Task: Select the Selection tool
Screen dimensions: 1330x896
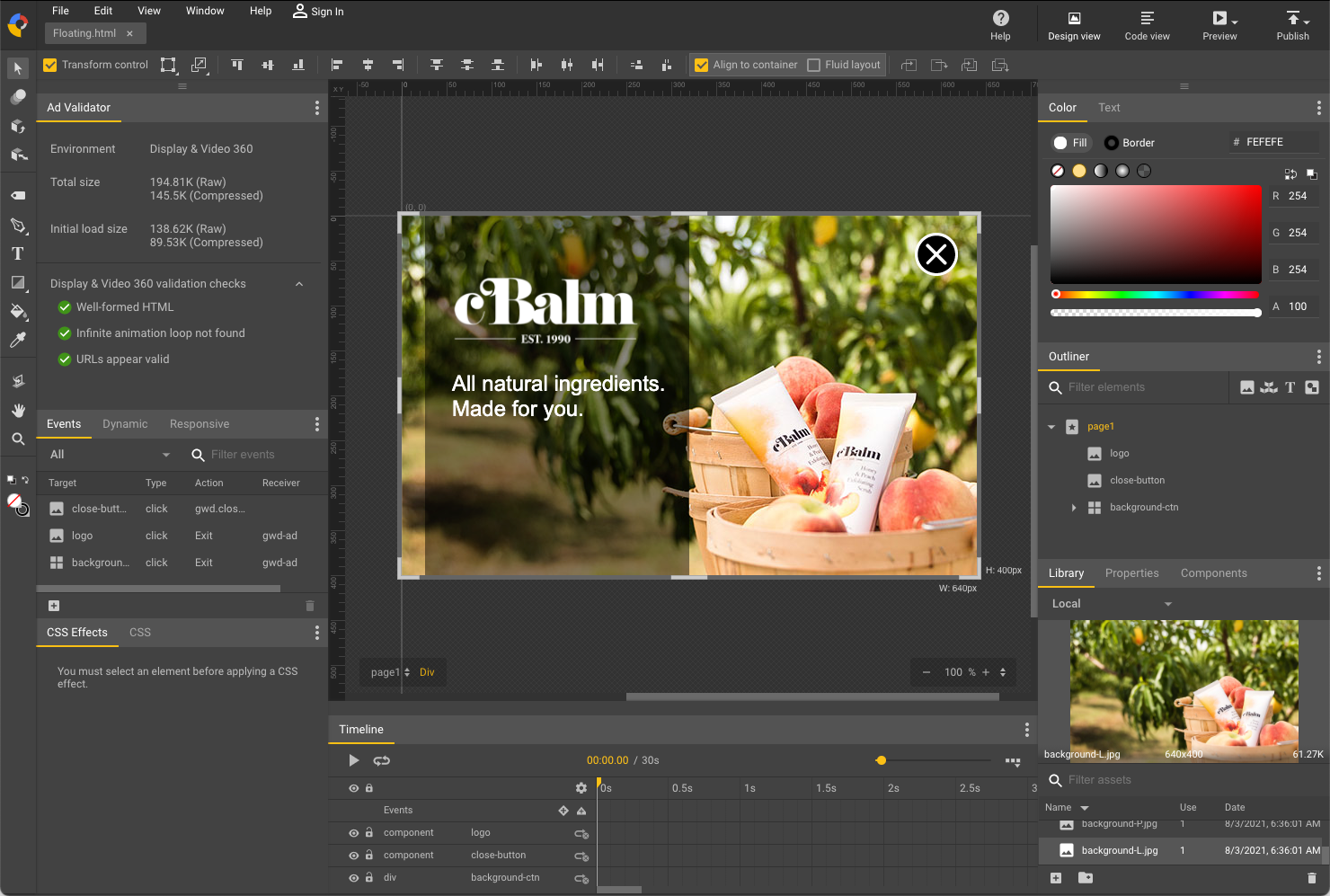Action: click(18, 68)
